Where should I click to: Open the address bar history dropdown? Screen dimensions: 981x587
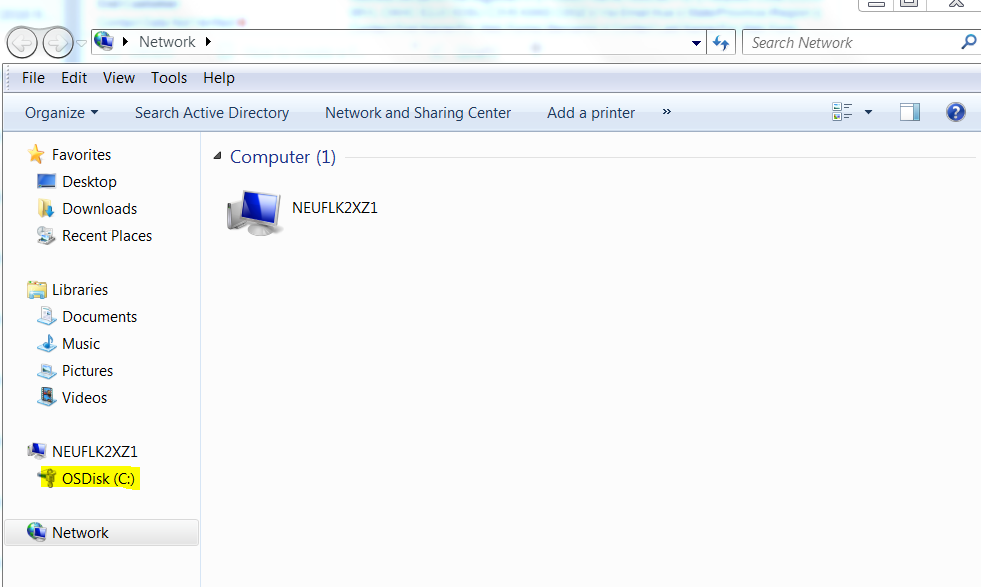tap(696, 43)
